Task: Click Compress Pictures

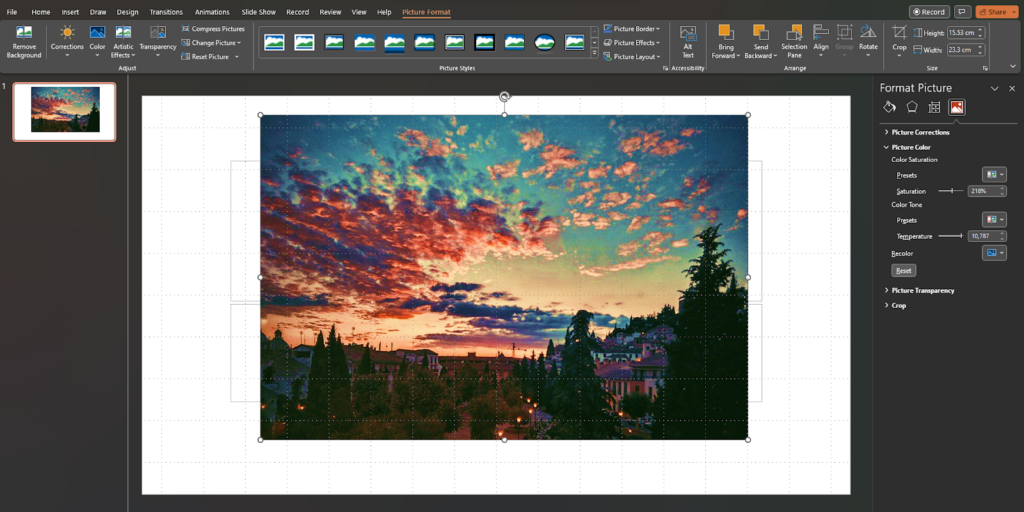Action: pos(213,29)
